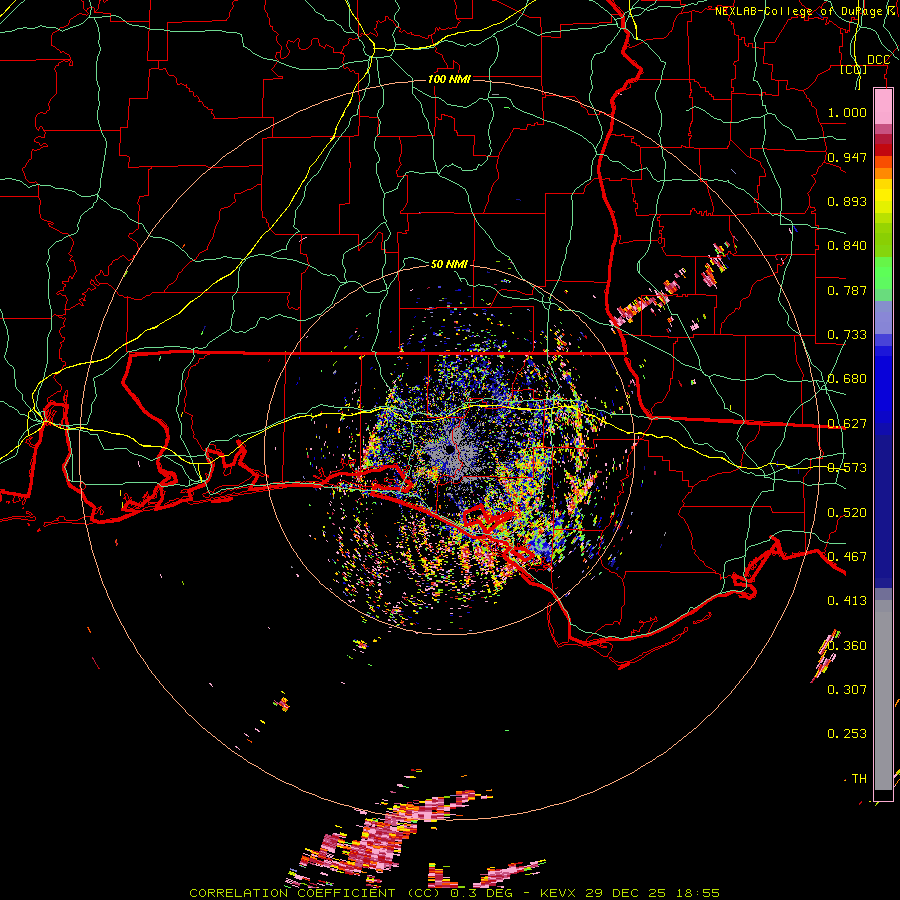Select the 0.787 scale value
This screenshot has width=900, height=900.
[847, 290]
